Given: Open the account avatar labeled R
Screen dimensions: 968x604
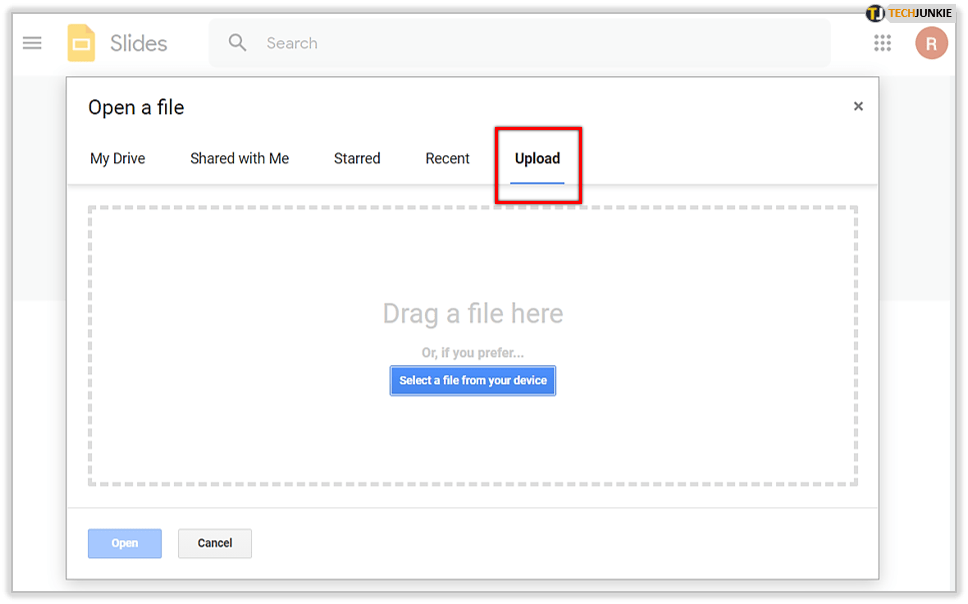Looking at the screenshot, I should [x=930, y=43].
